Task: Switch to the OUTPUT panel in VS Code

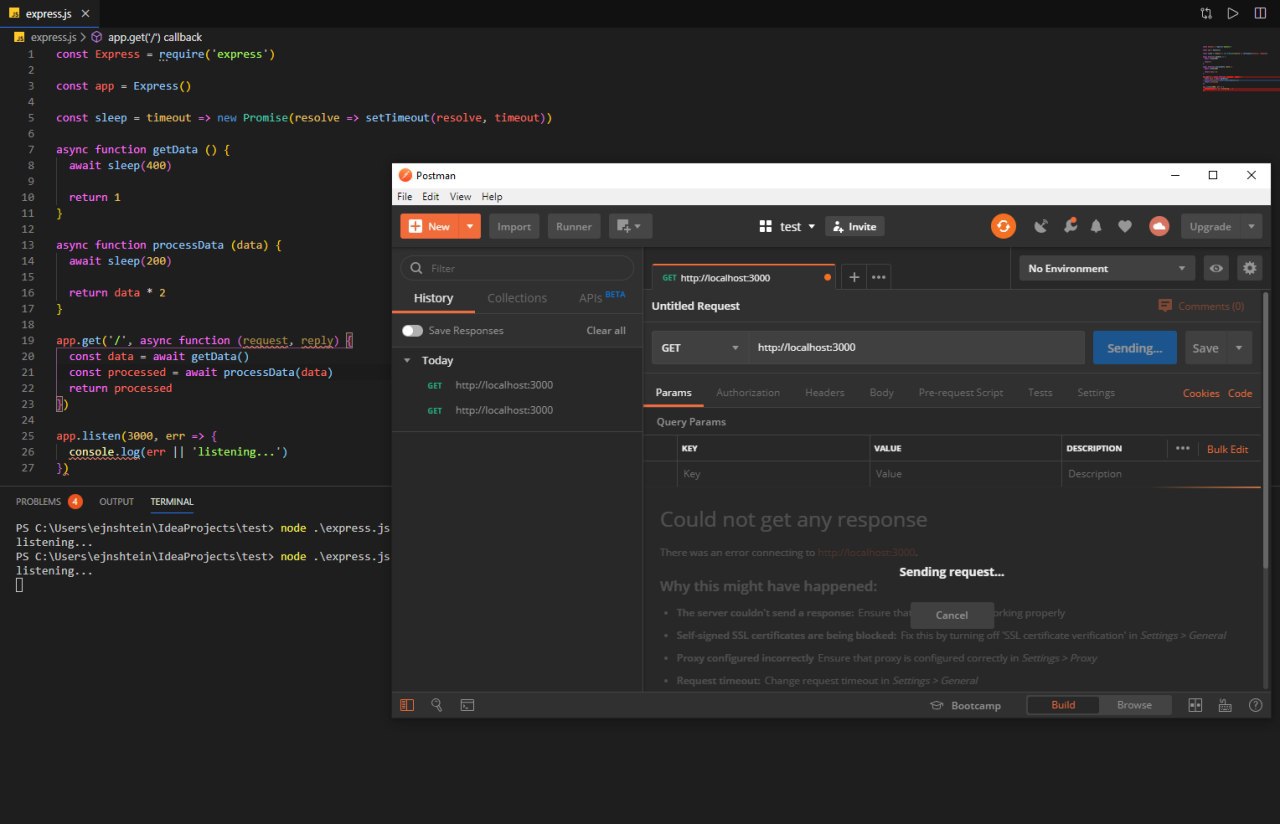Action: point(116,502)
